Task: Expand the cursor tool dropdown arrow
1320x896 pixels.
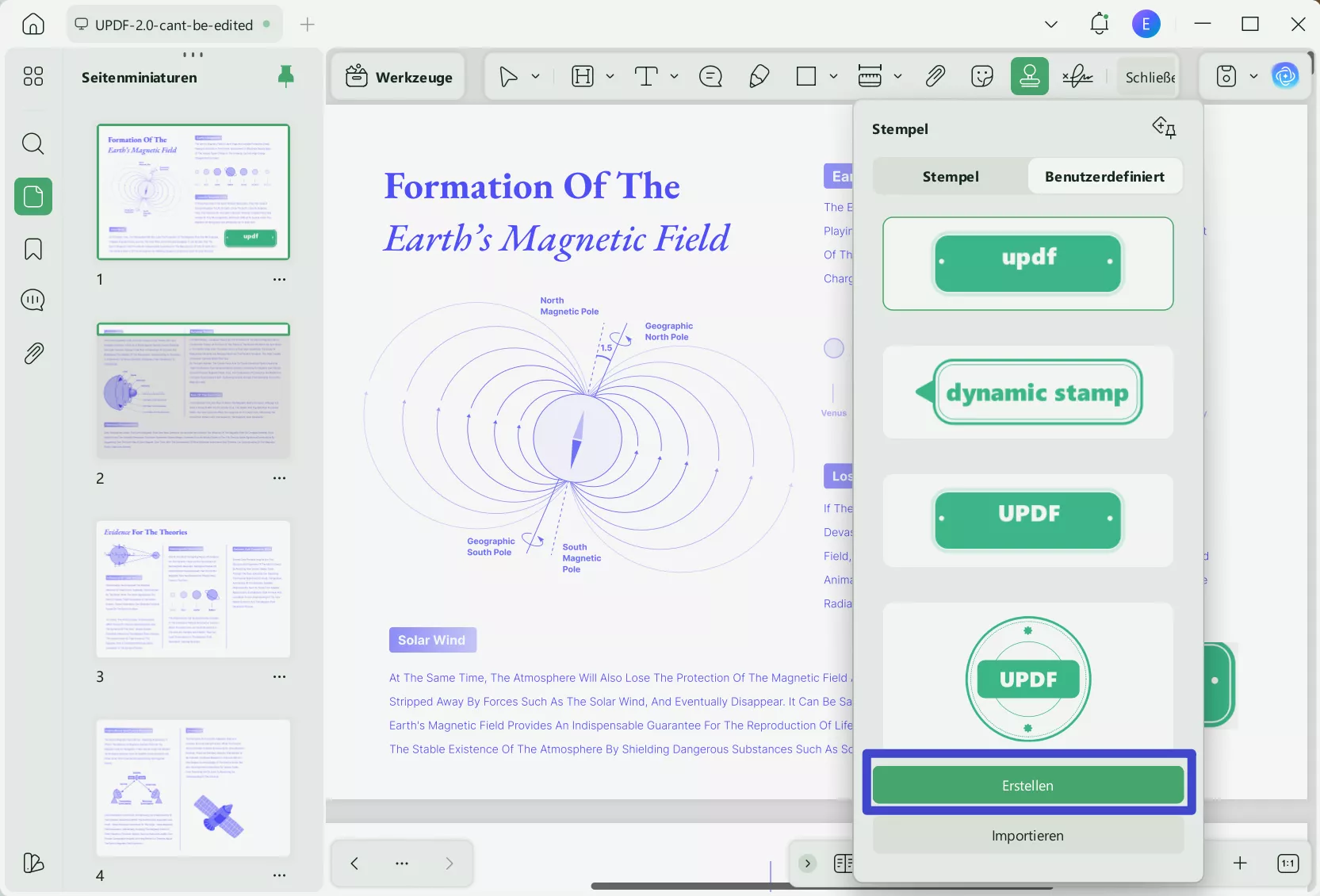Action: [535, 76]
